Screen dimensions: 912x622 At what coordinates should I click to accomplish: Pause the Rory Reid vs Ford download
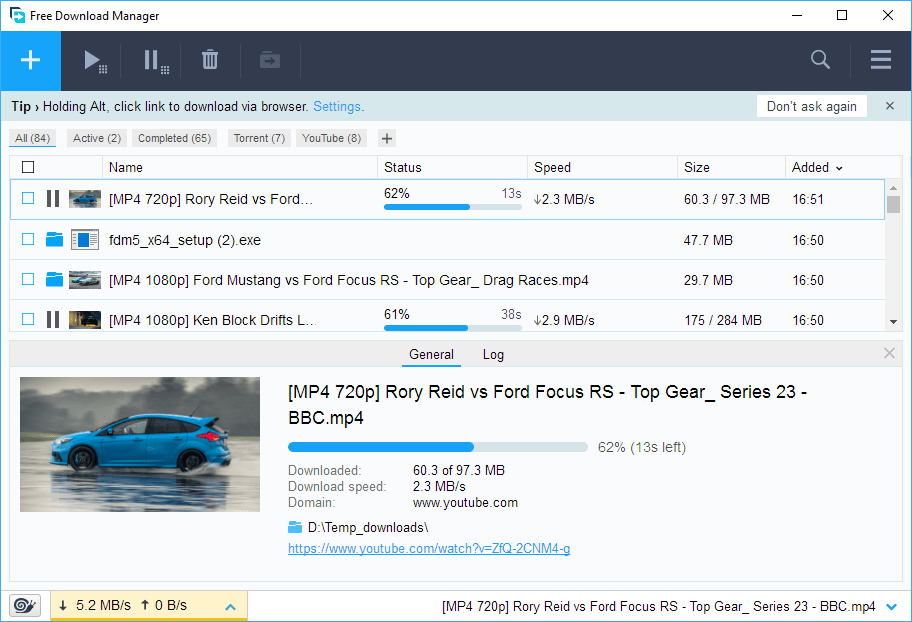tap(53, 199)
